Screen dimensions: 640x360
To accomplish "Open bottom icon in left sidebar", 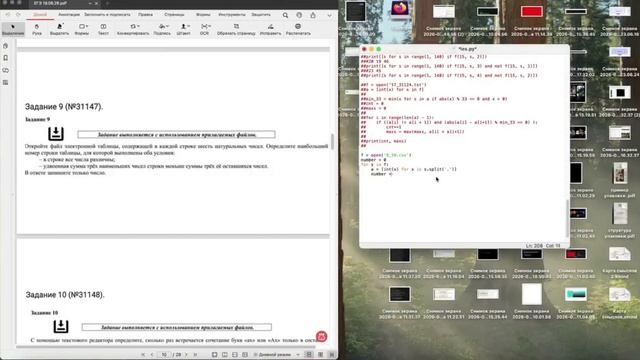I will point(6,82).
